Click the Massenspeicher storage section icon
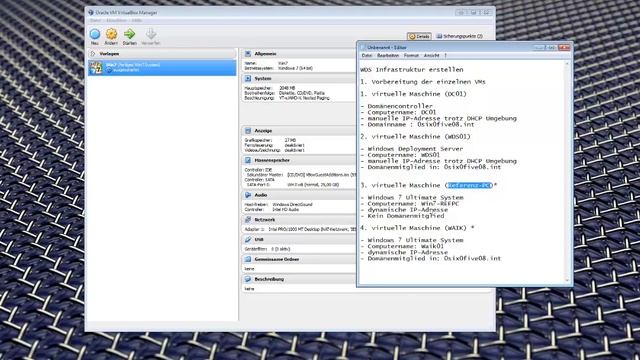This screenshot has width=640, height=360. [x=248, y=160]
